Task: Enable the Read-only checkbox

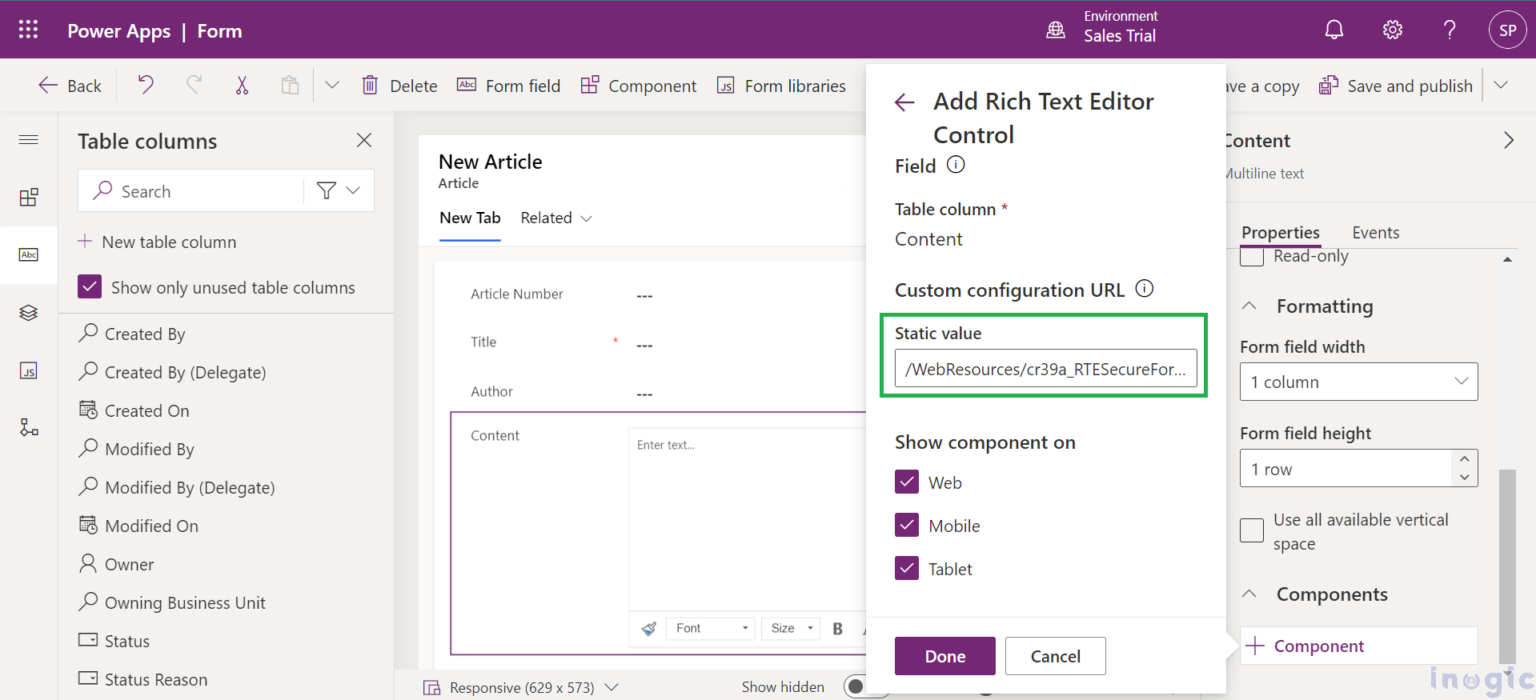Action: point(1251,257)
